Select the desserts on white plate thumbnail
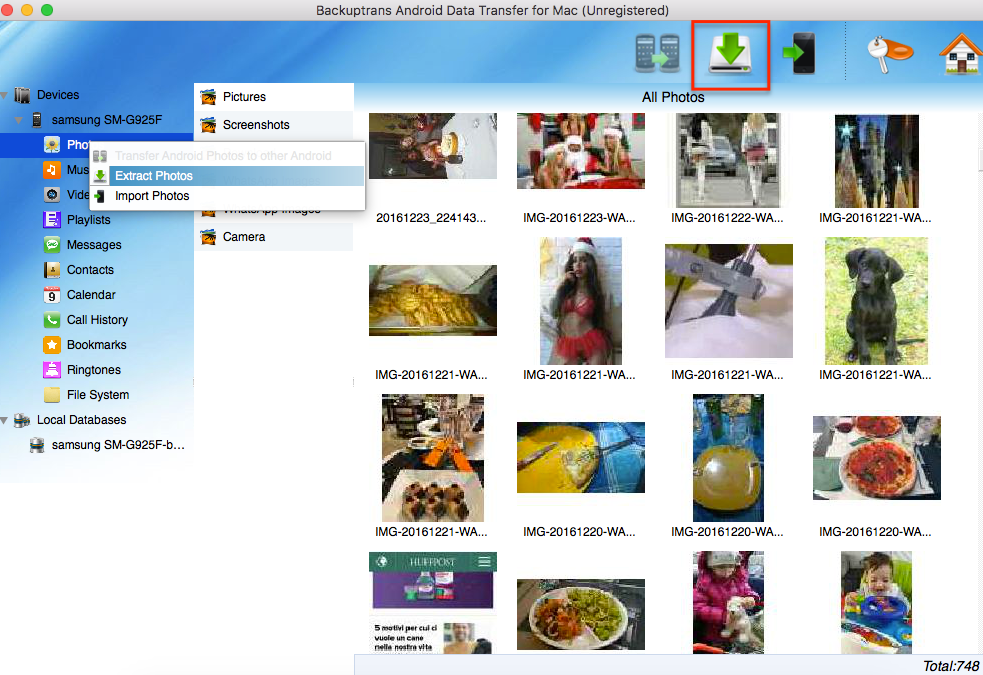The image size is (983, 675). click(x=433, y=458)
